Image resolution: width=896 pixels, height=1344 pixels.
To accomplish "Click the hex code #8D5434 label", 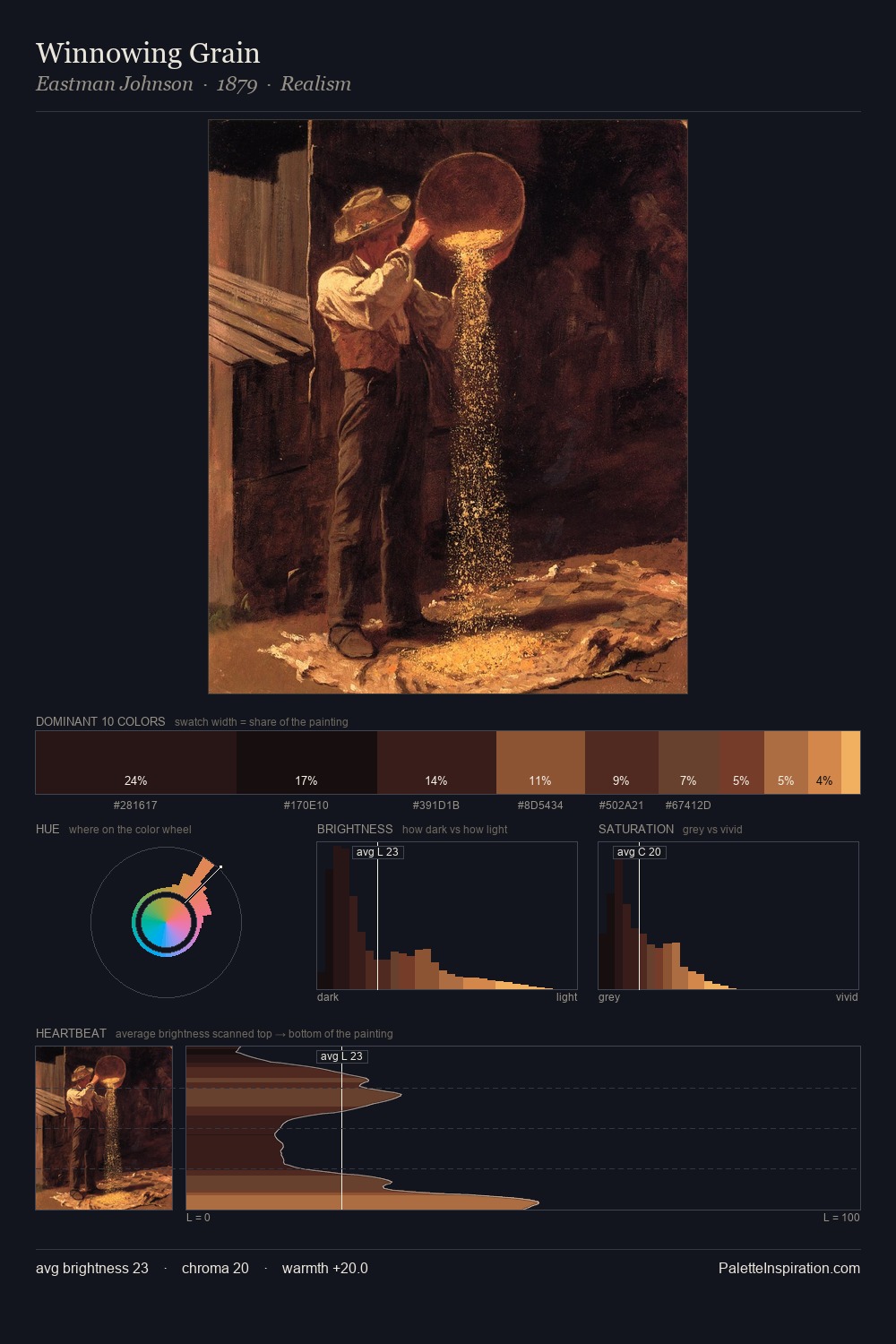I will point(540,806).
